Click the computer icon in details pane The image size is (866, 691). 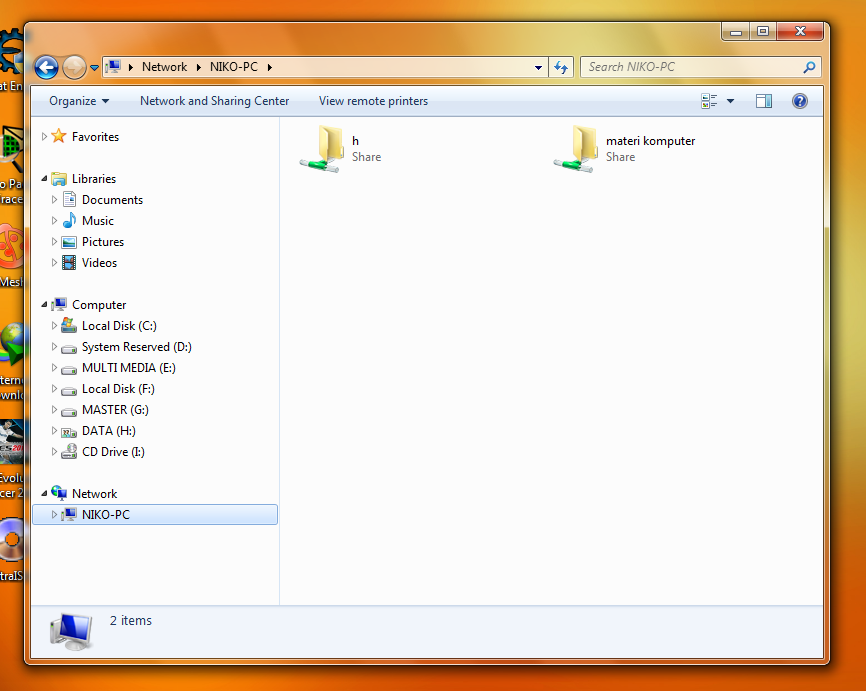pyautogui.click(x=71, y=631)
